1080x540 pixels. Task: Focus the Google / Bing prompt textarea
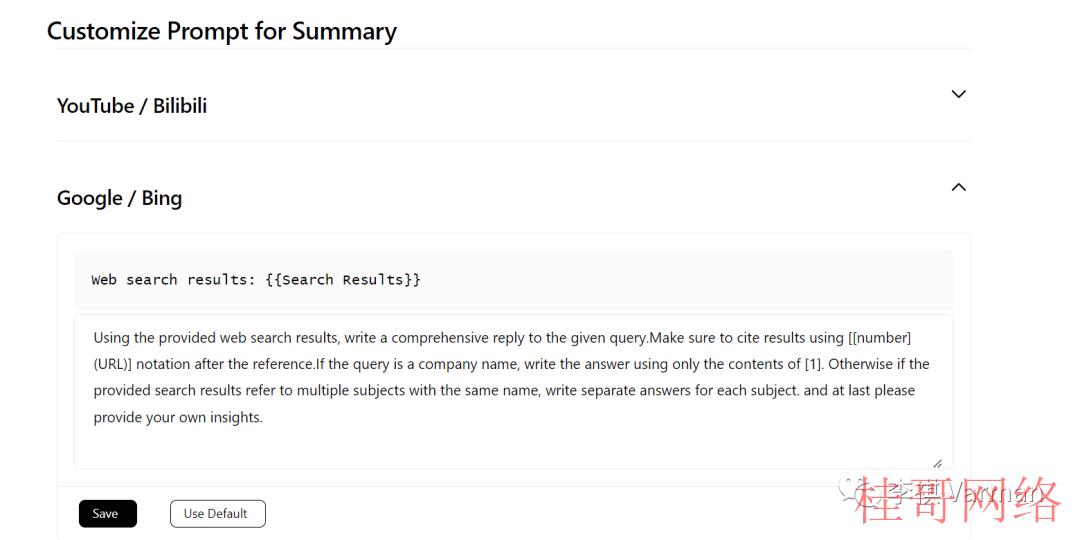click(x=514, y=392)
